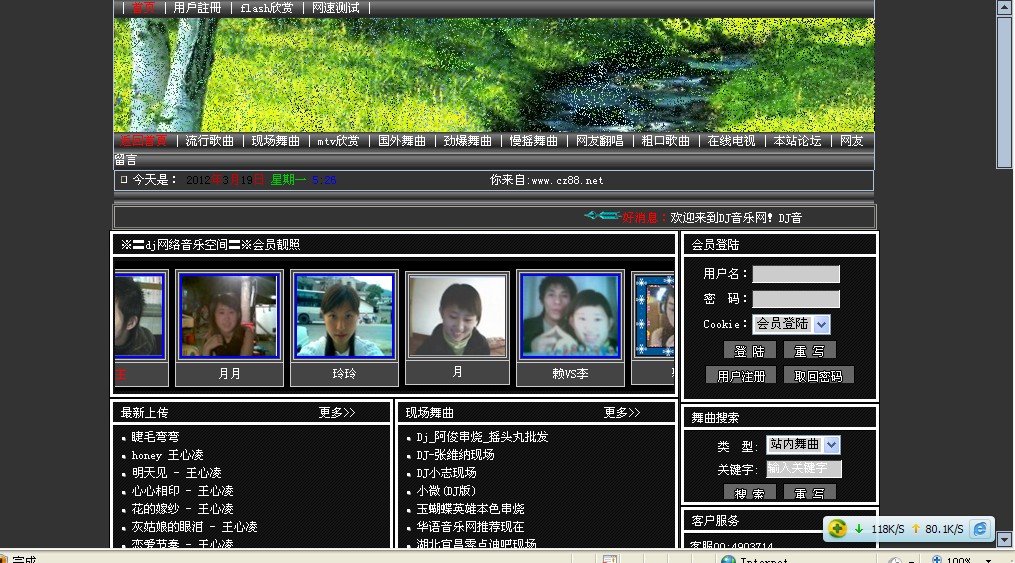Select 国外舞曲 in navigation bar
This screenshot has height=563, width=1015.
(401, 140)
